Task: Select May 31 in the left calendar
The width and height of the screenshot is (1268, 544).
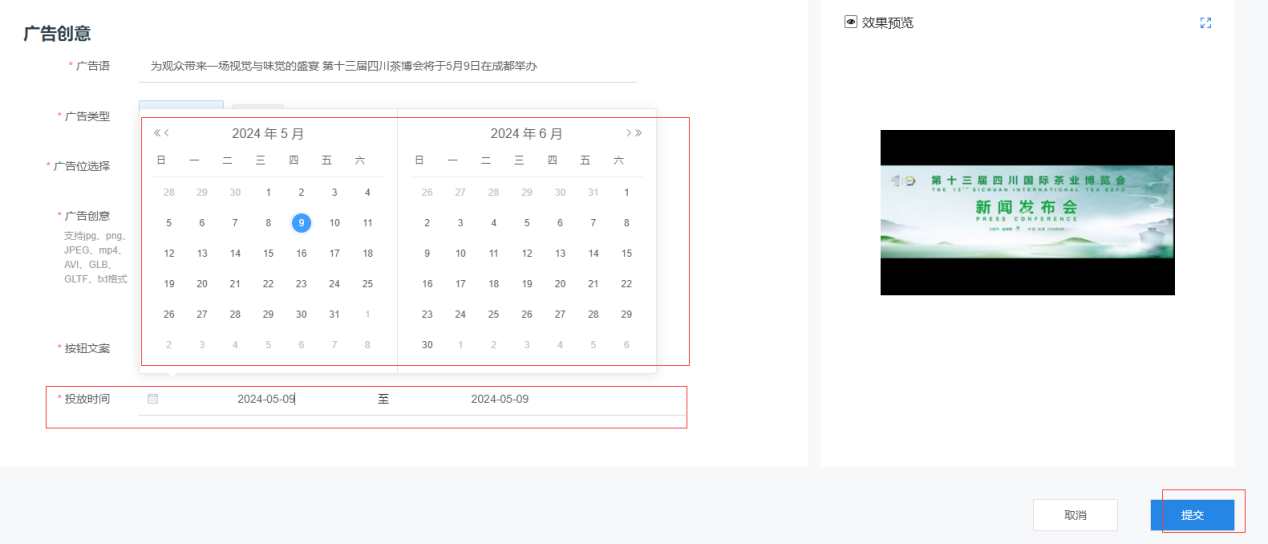Action: (x=334, y=314)
